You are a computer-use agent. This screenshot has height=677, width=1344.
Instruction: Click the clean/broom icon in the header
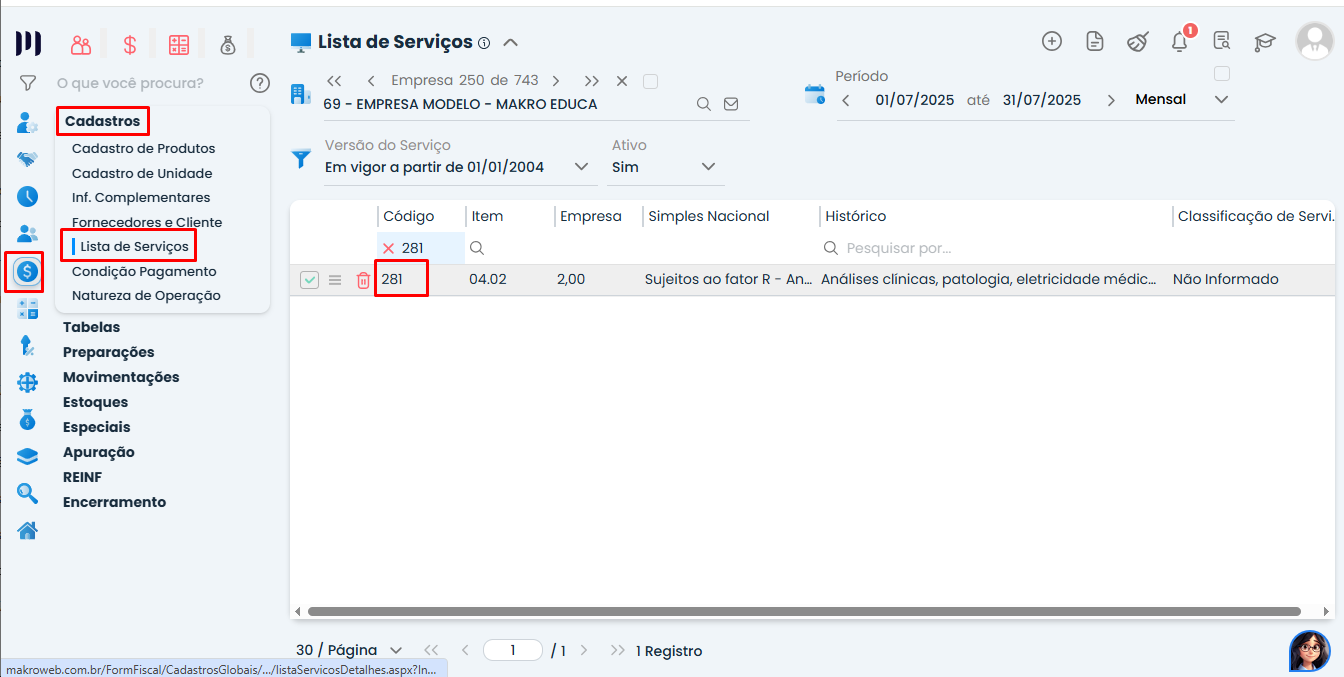tap(1138, 42)
